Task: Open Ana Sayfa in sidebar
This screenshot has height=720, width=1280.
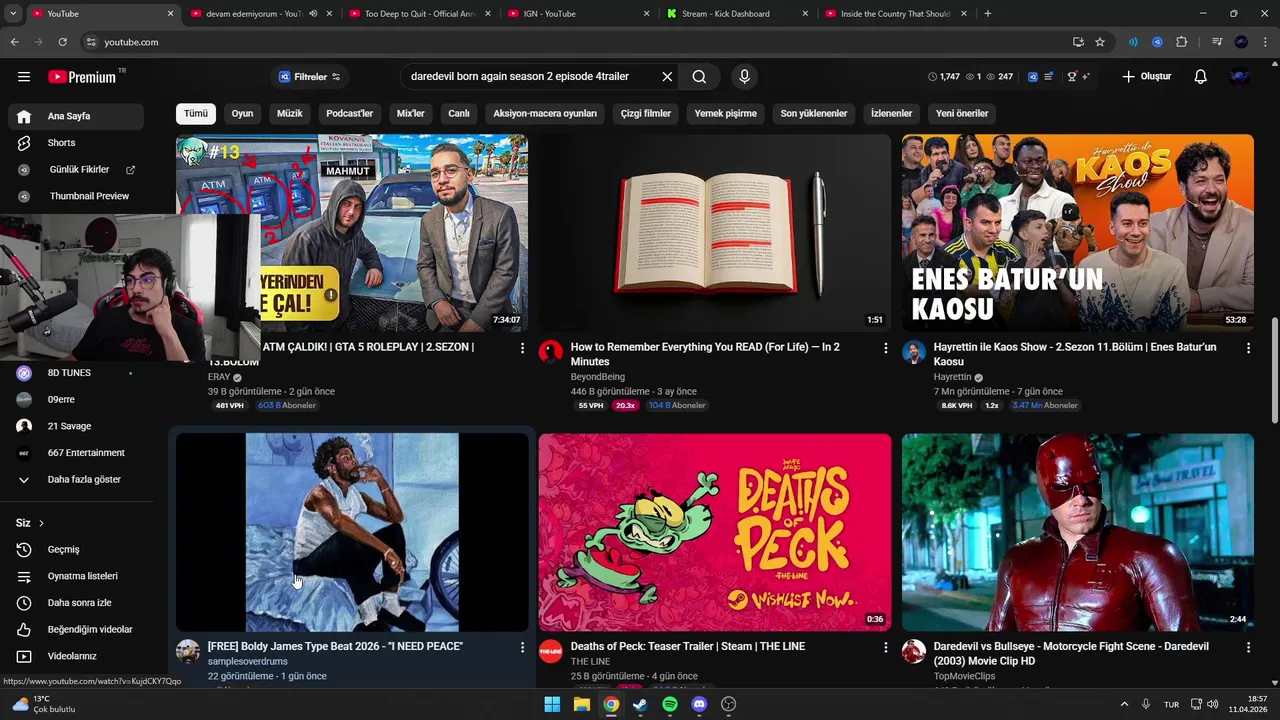Action: click(76, 116)
